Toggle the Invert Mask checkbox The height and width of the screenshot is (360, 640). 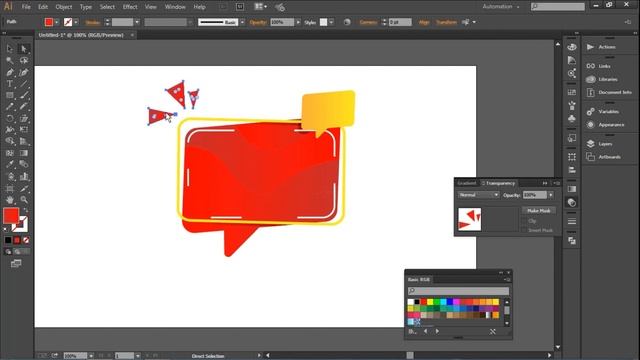pos(524,230)
